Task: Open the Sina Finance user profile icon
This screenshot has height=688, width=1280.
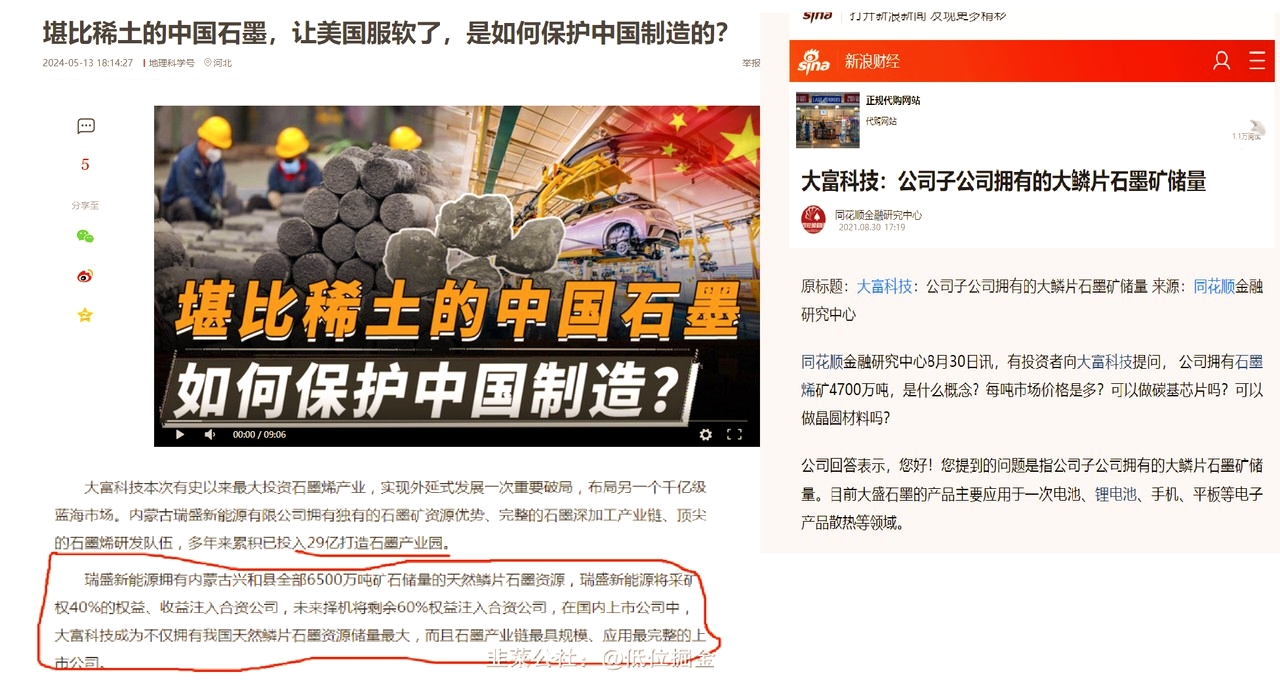Action: point(1221,61)
